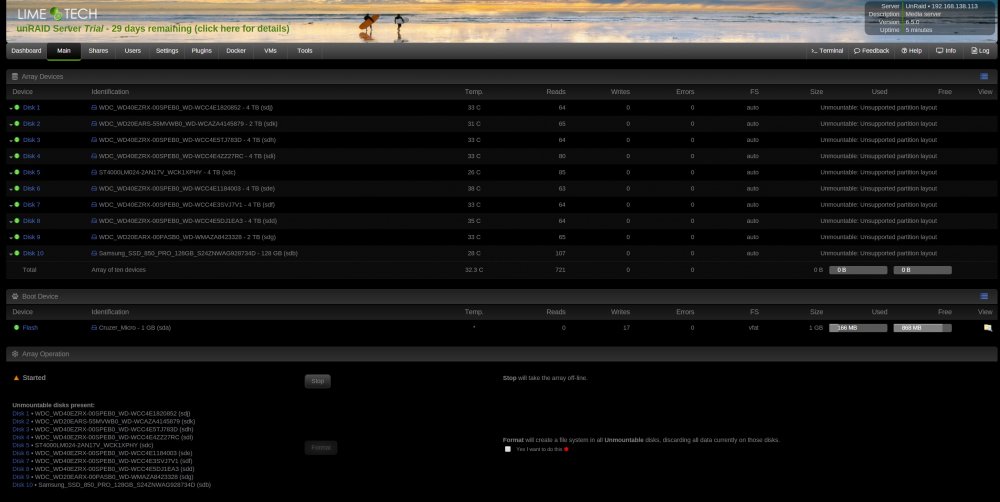
Task: Click the server info box showing UnRaid IP
Action: point(930,18)
